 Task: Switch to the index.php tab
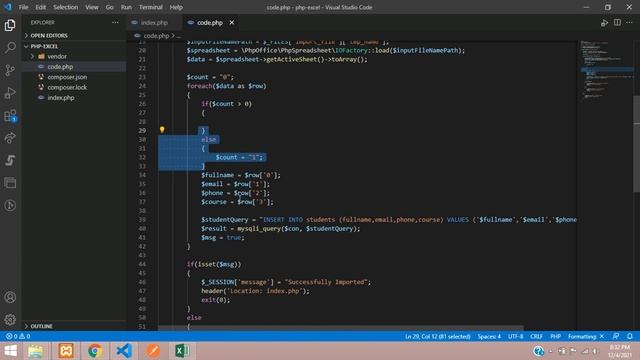[154, 23]
